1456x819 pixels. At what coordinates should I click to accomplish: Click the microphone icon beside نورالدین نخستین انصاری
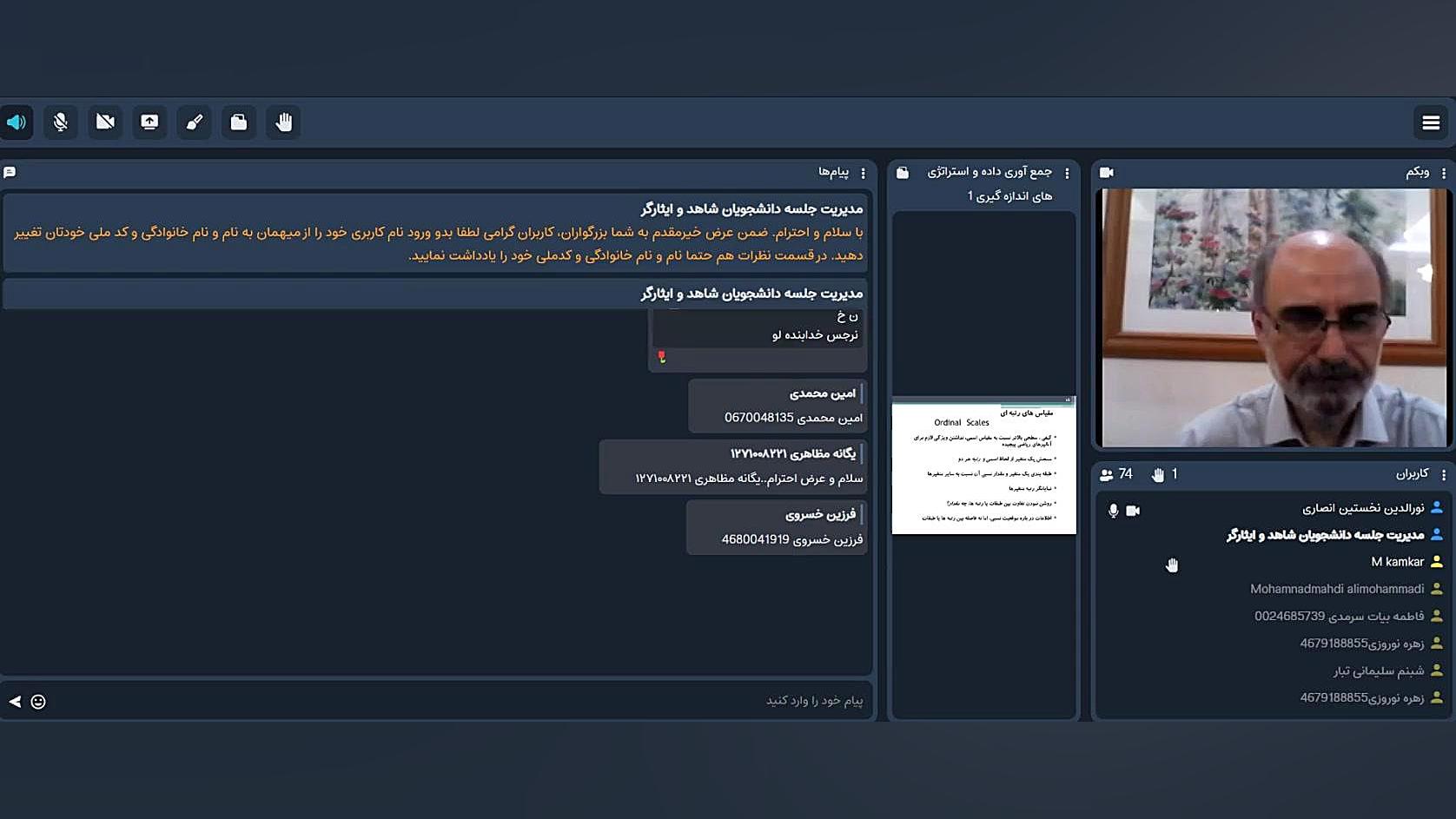coord(1113,511)
